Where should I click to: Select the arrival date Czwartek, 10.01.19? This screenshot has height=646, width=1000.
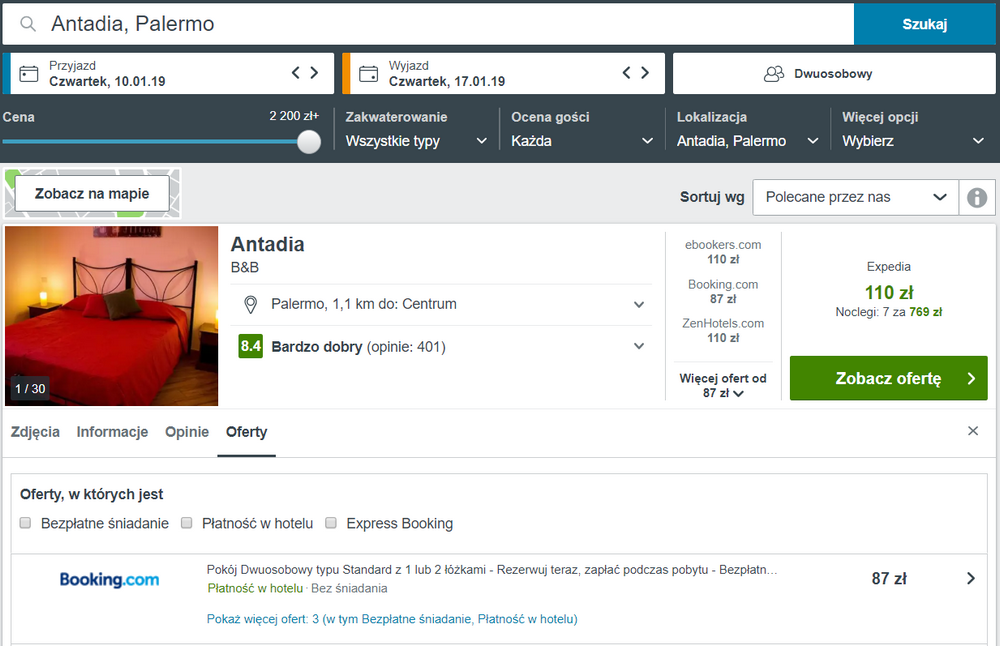[107, 82]
